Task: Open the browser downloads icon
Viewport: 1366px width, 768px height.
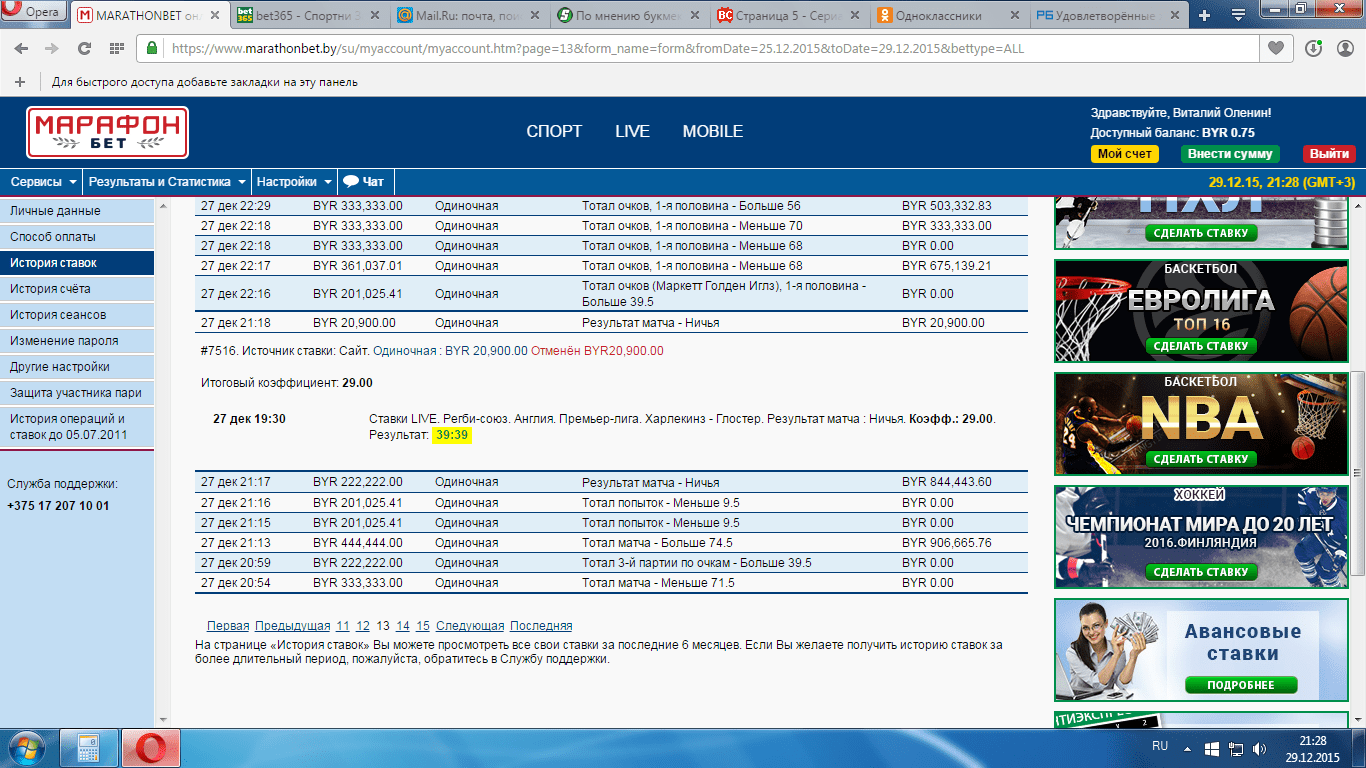Action: (x=1313, y=48)
